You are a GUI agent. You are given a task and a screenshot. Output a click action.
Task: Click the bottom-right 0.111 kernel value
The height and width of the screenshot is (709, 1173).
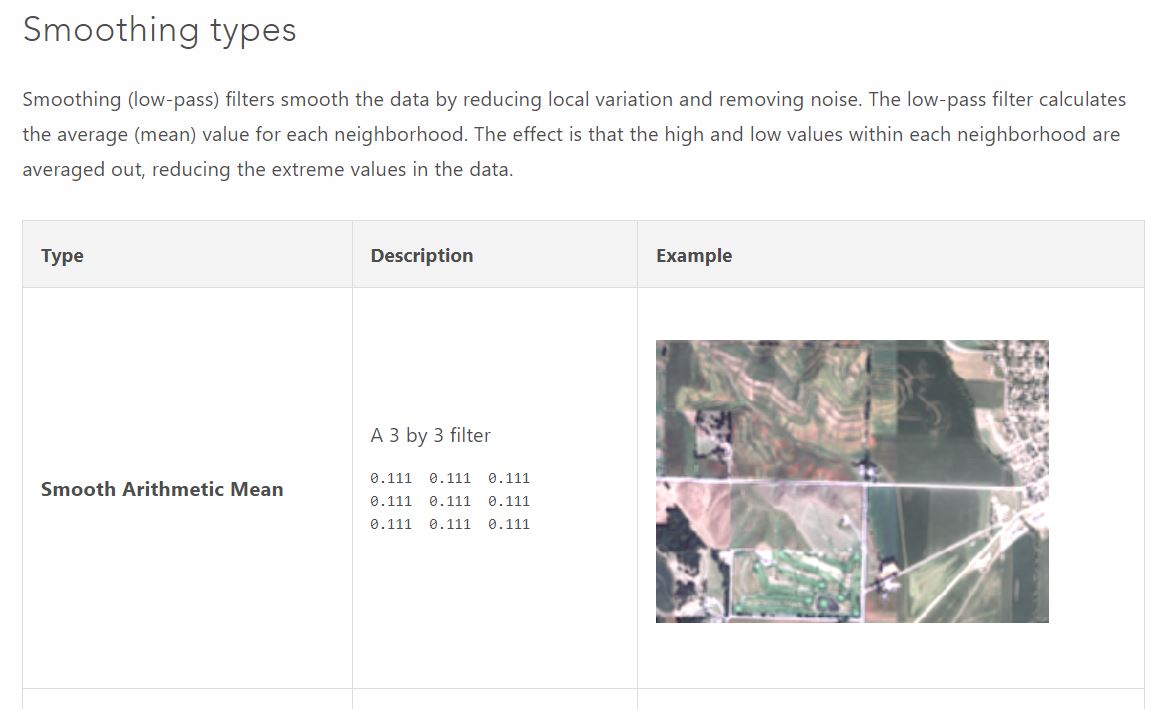[x=509, y=524]
